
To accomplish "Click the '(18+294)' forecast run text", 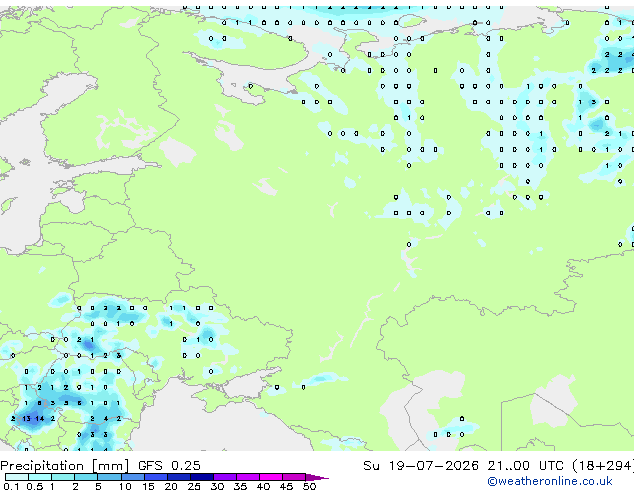I will click(603, 466).
